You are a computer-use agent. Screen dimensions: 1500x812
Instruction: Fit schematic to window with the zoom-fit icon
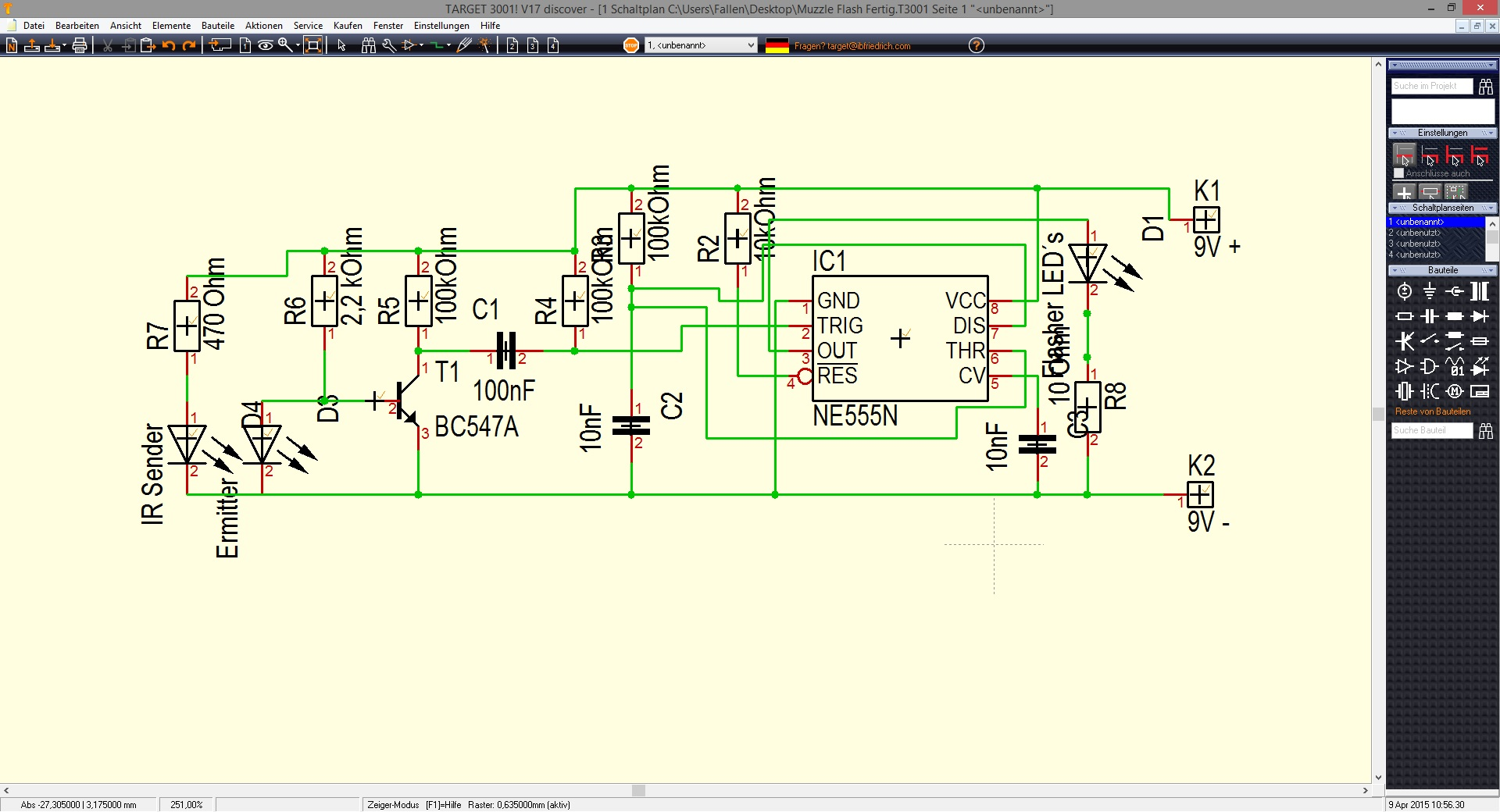313,45
